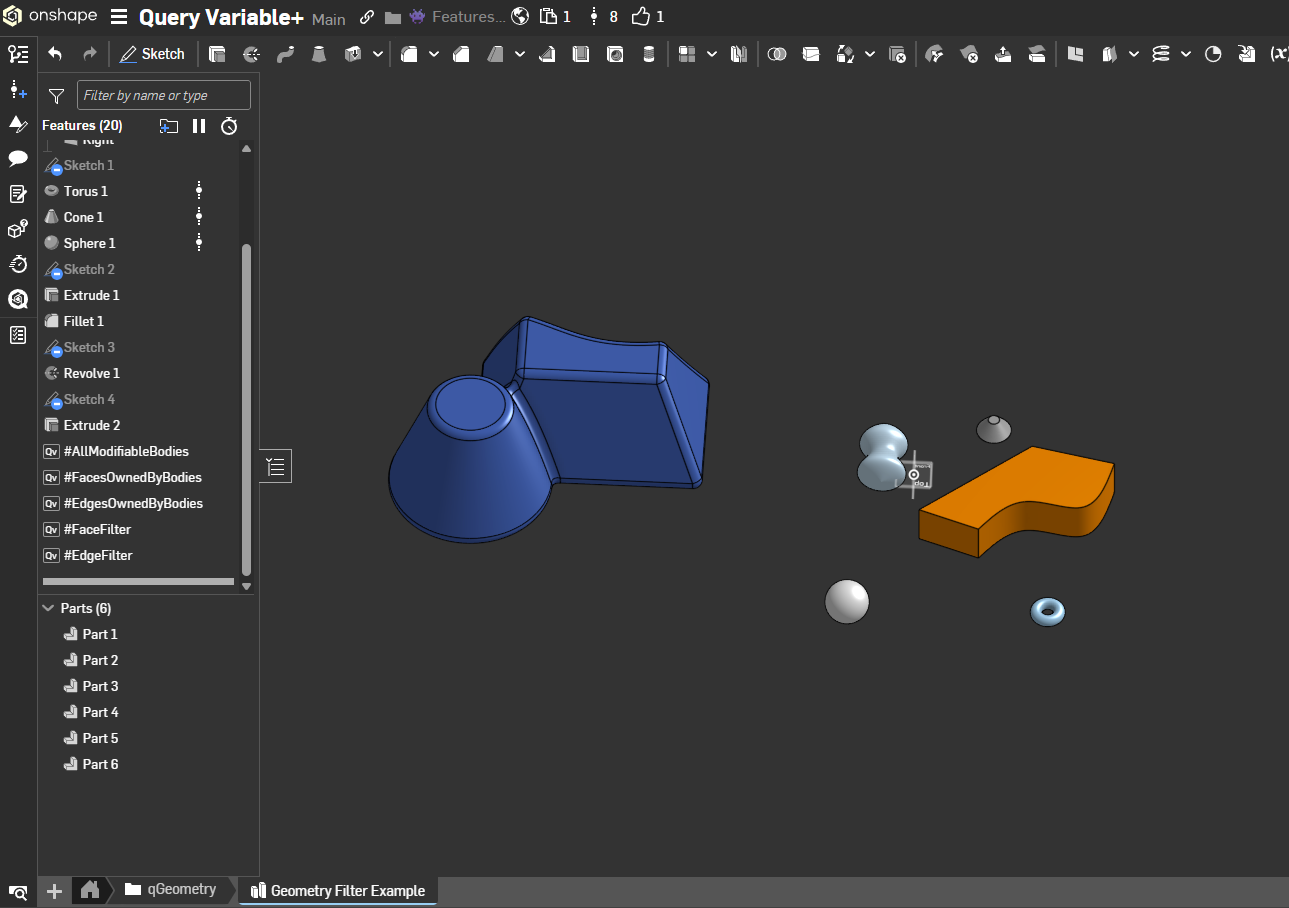Collapse the Parts (6) list

[48, 608]
